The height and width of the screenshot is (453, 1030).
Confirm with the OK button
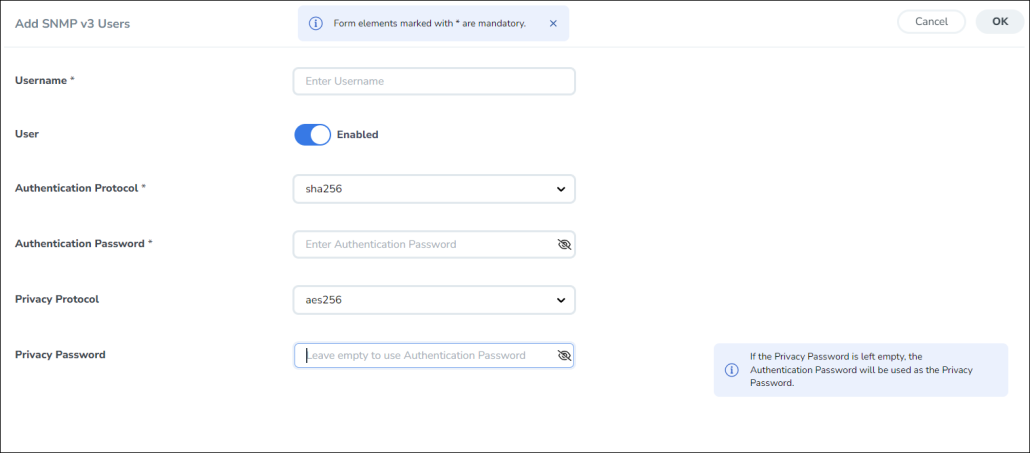click(999, 22)
